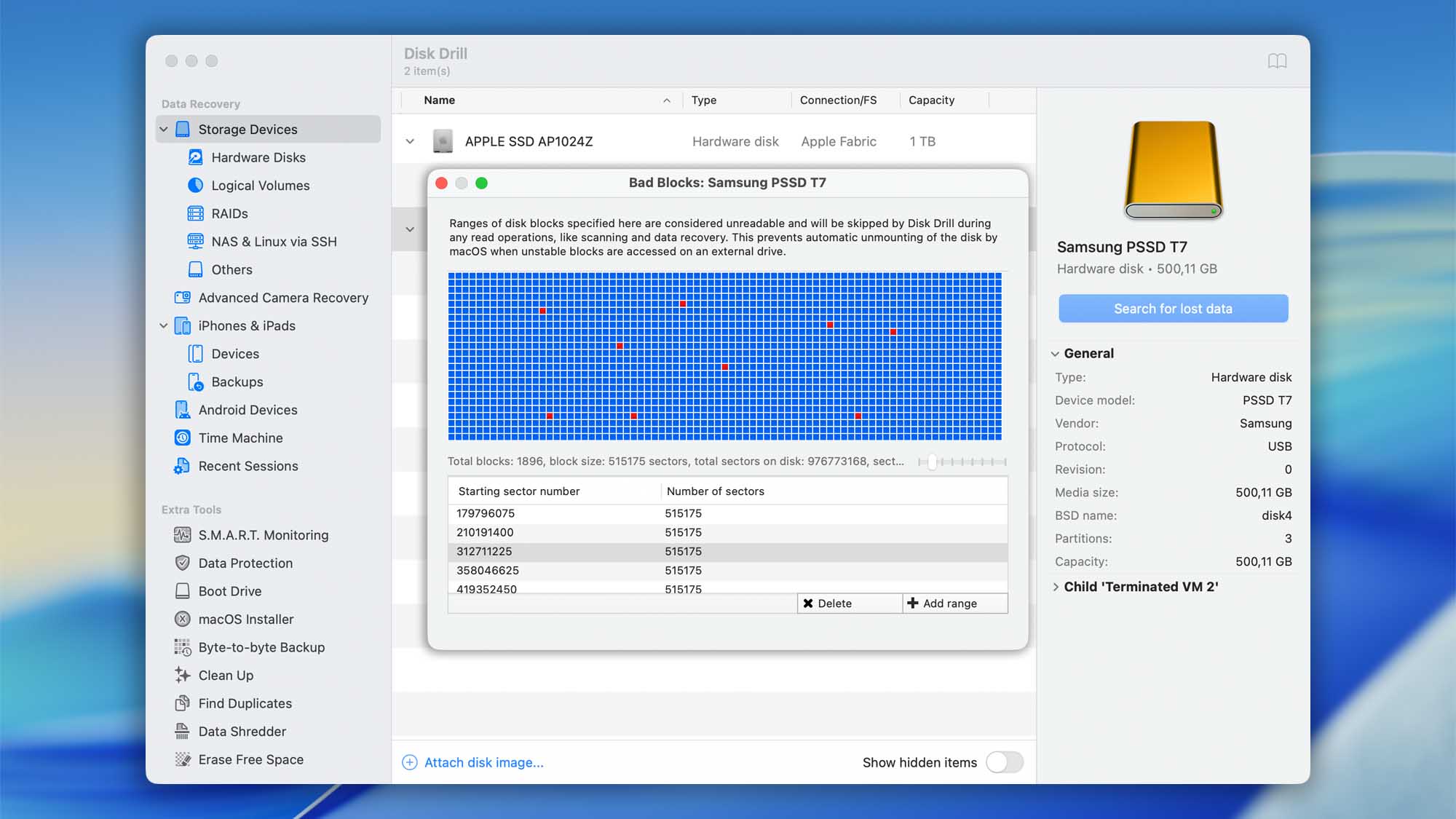Viewport: 1456px width, 819px height.
Task: Toggle Show hidden items switch
Action: 1005,762
